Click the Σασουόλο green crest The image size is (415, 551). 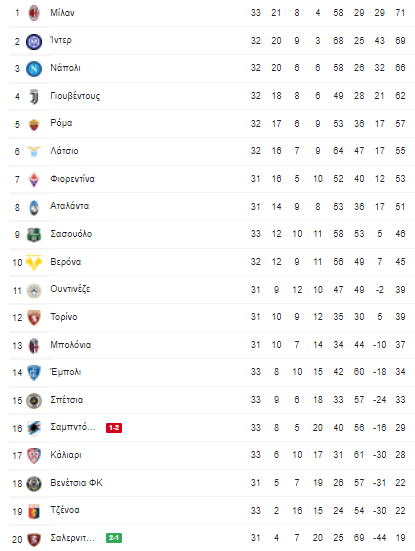click(x=34, y=235)
